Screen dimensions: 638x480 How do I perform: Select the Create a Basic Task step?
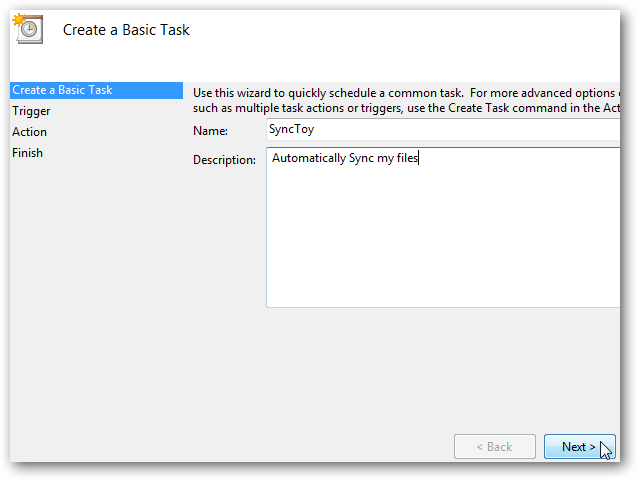(x=96, y=90)
